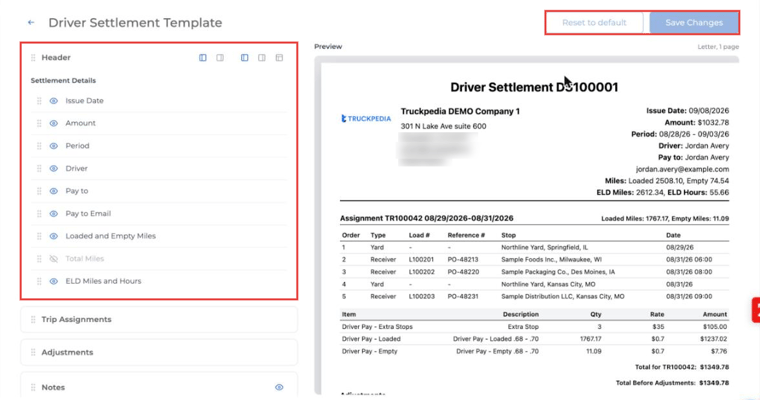760x400 pixels.
Task: Hide the Driver field with its eye icon
Action: tap(54, 168)
